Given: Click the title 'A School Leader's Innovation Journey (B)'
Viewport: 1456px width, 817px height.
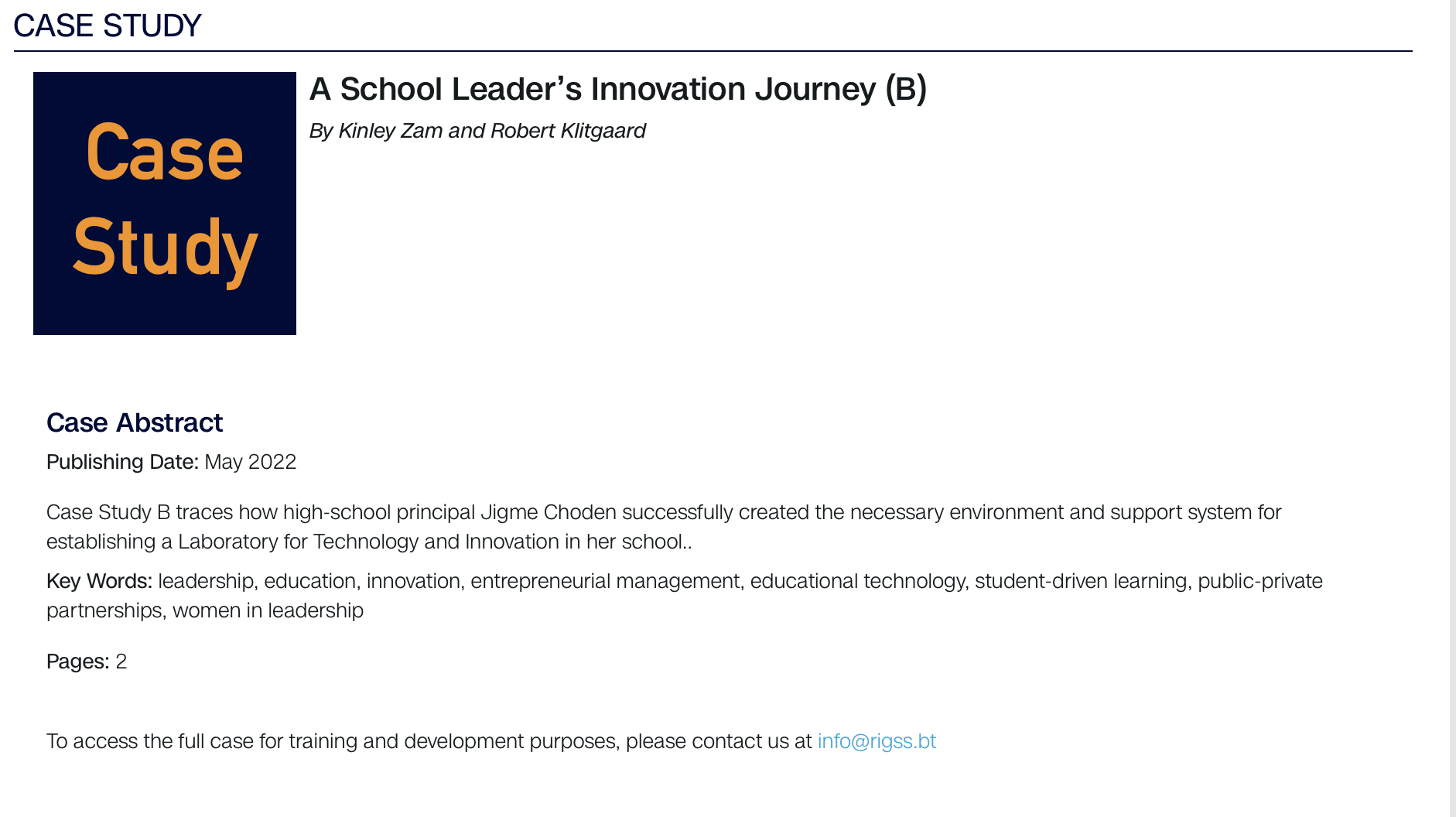Looking at the screenshot, I should (617, 89).
